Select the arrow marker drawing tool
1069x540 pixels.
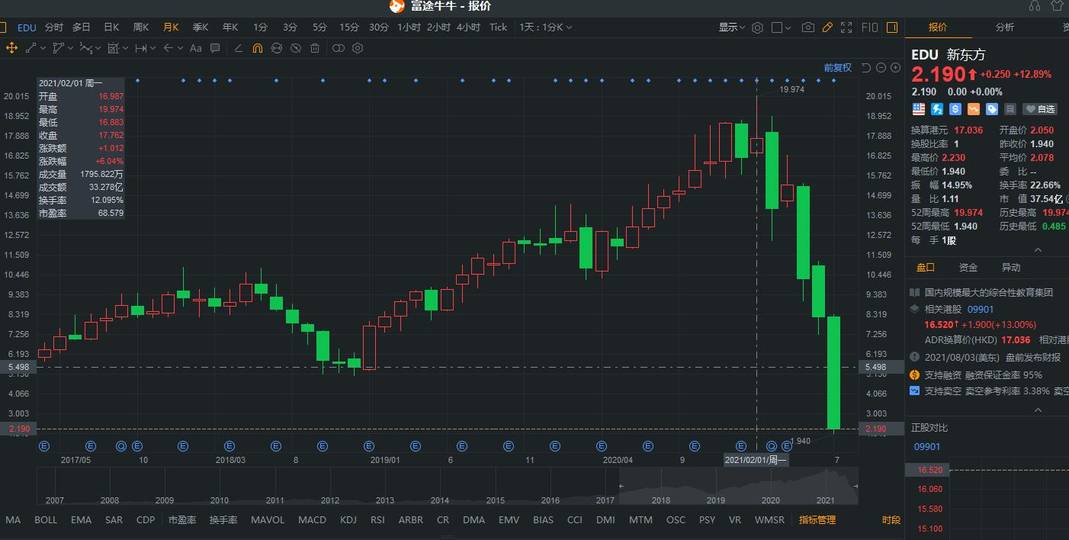(168, 48)
